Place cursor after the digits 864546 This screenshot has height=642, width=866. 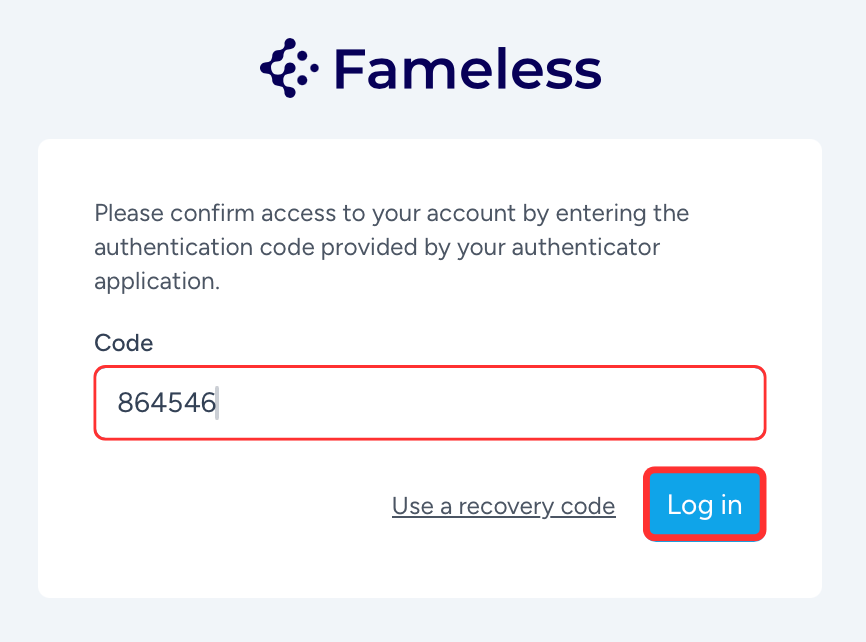[x=218, y=403]
